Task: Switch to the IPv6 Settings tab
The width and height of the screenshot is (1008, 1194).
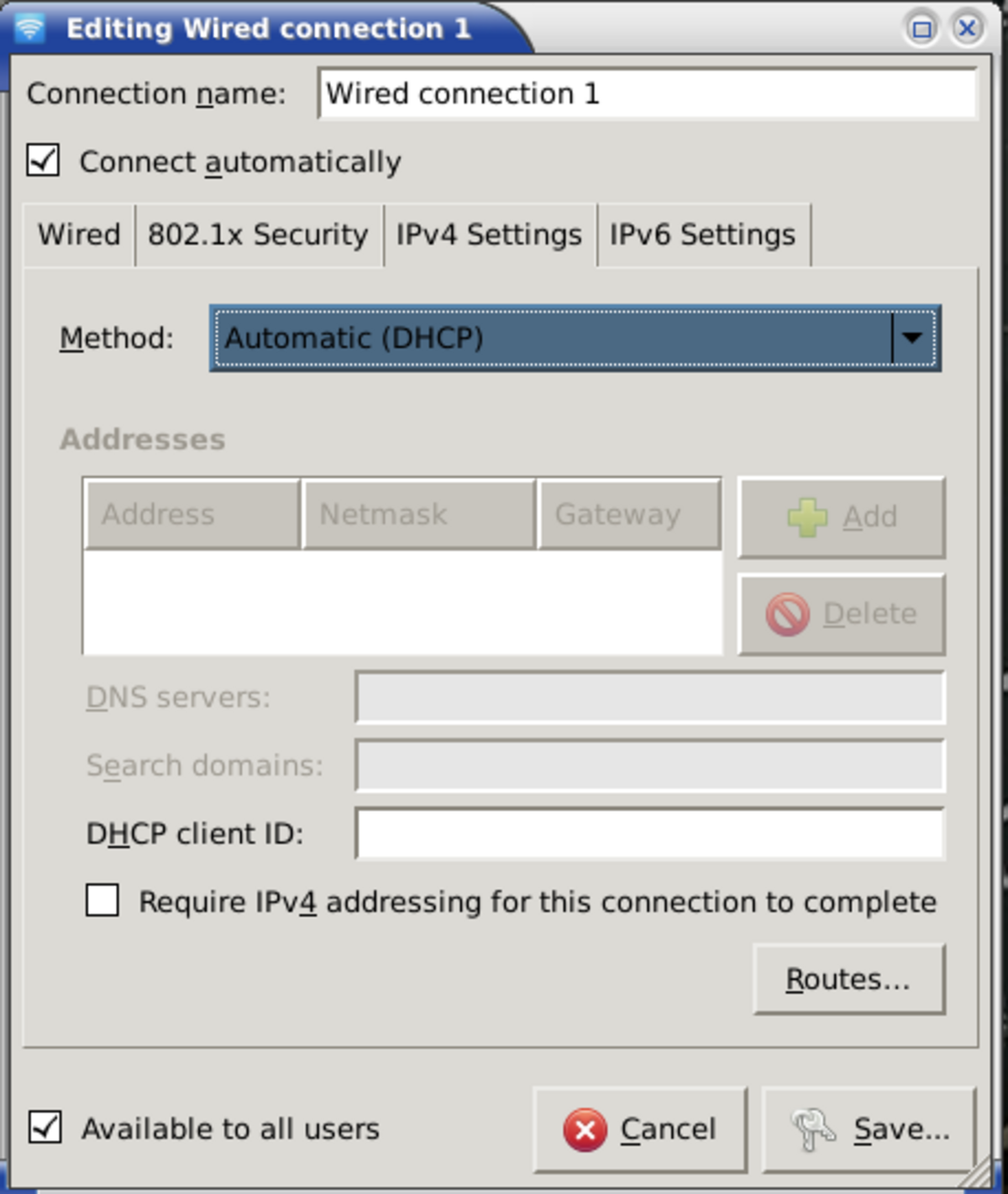Action: (x=702, y=234)
